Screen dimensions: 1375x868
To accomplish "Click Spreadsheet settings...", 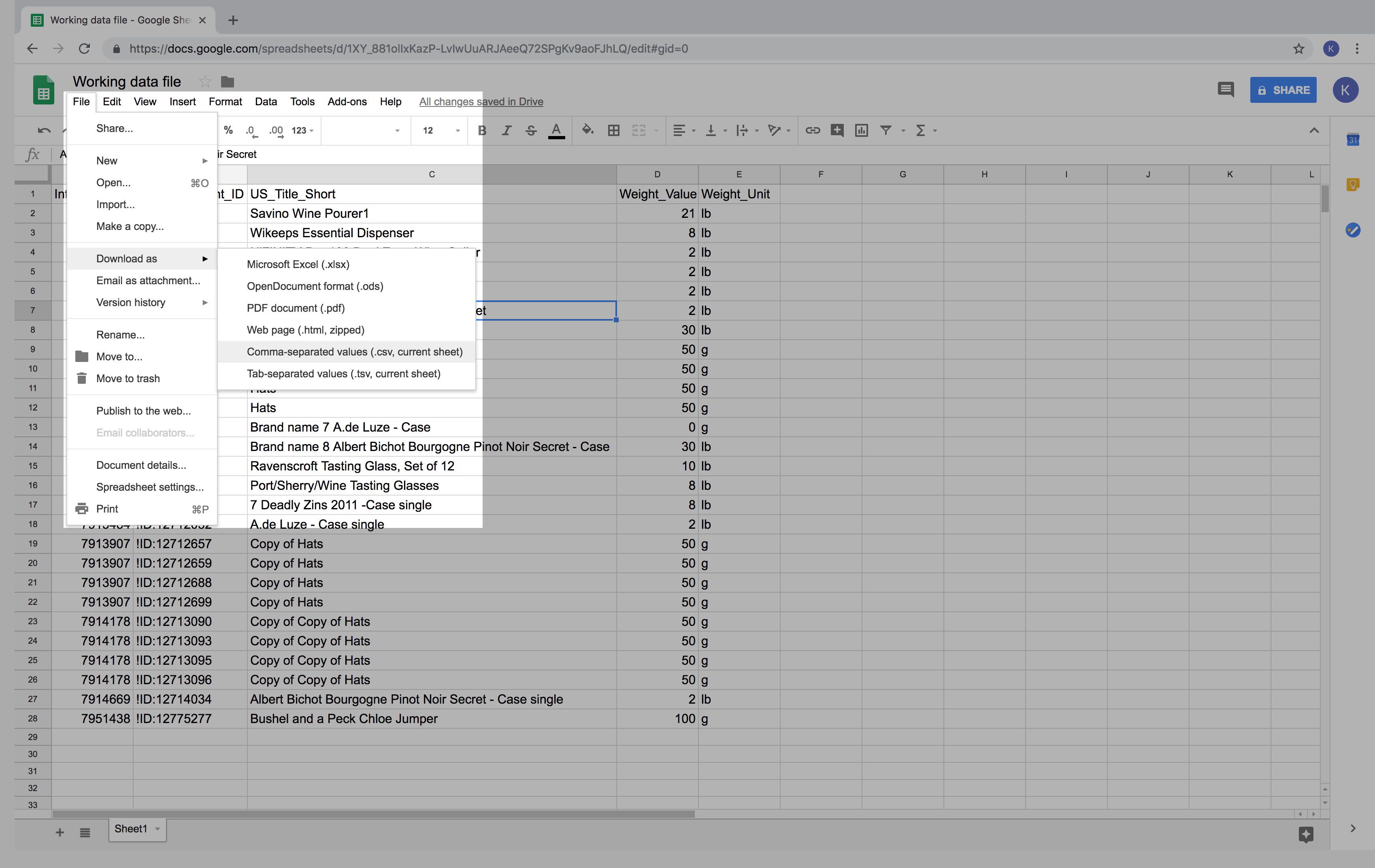I will [142, 487].
